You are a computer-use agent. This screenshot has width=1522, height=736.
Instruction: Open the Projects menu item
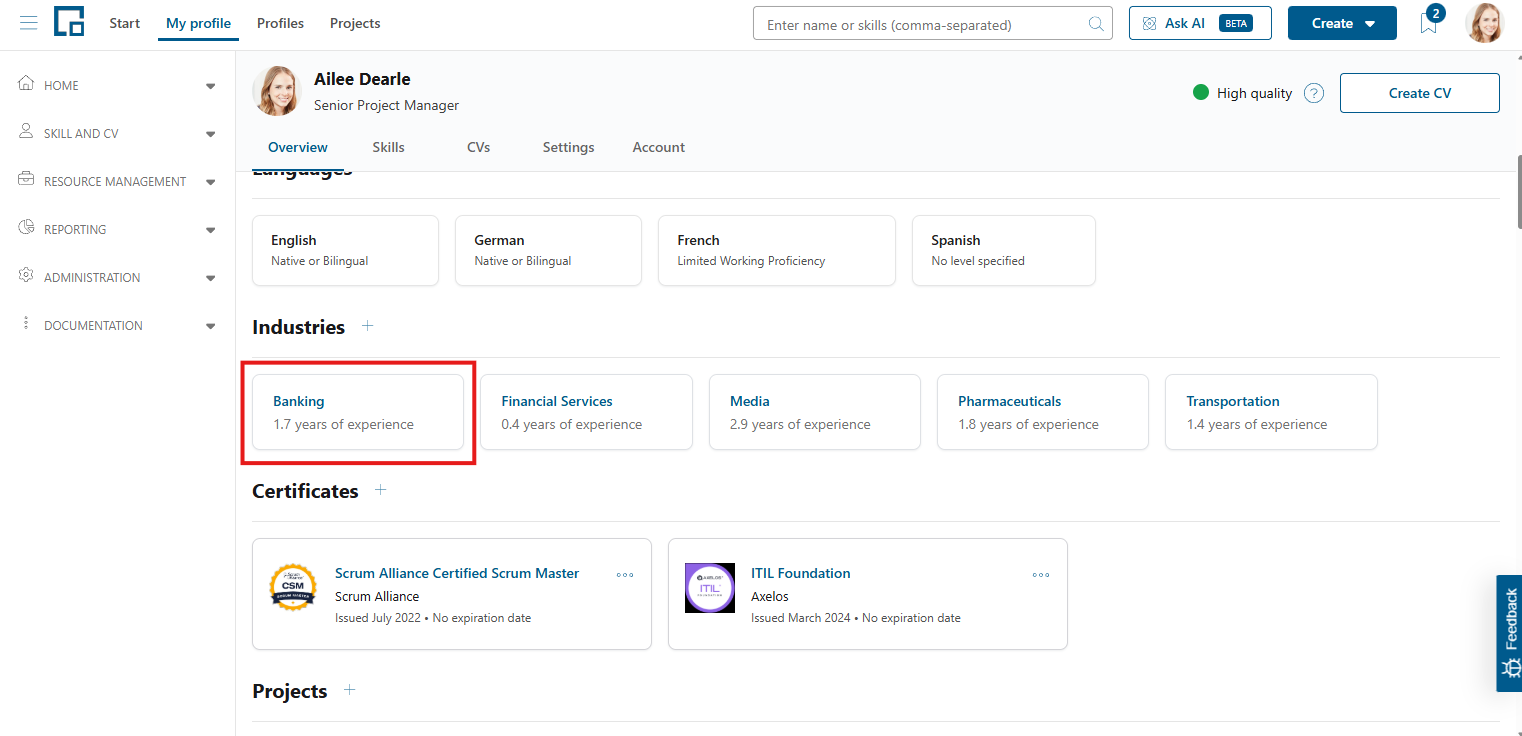pos(355,23)
